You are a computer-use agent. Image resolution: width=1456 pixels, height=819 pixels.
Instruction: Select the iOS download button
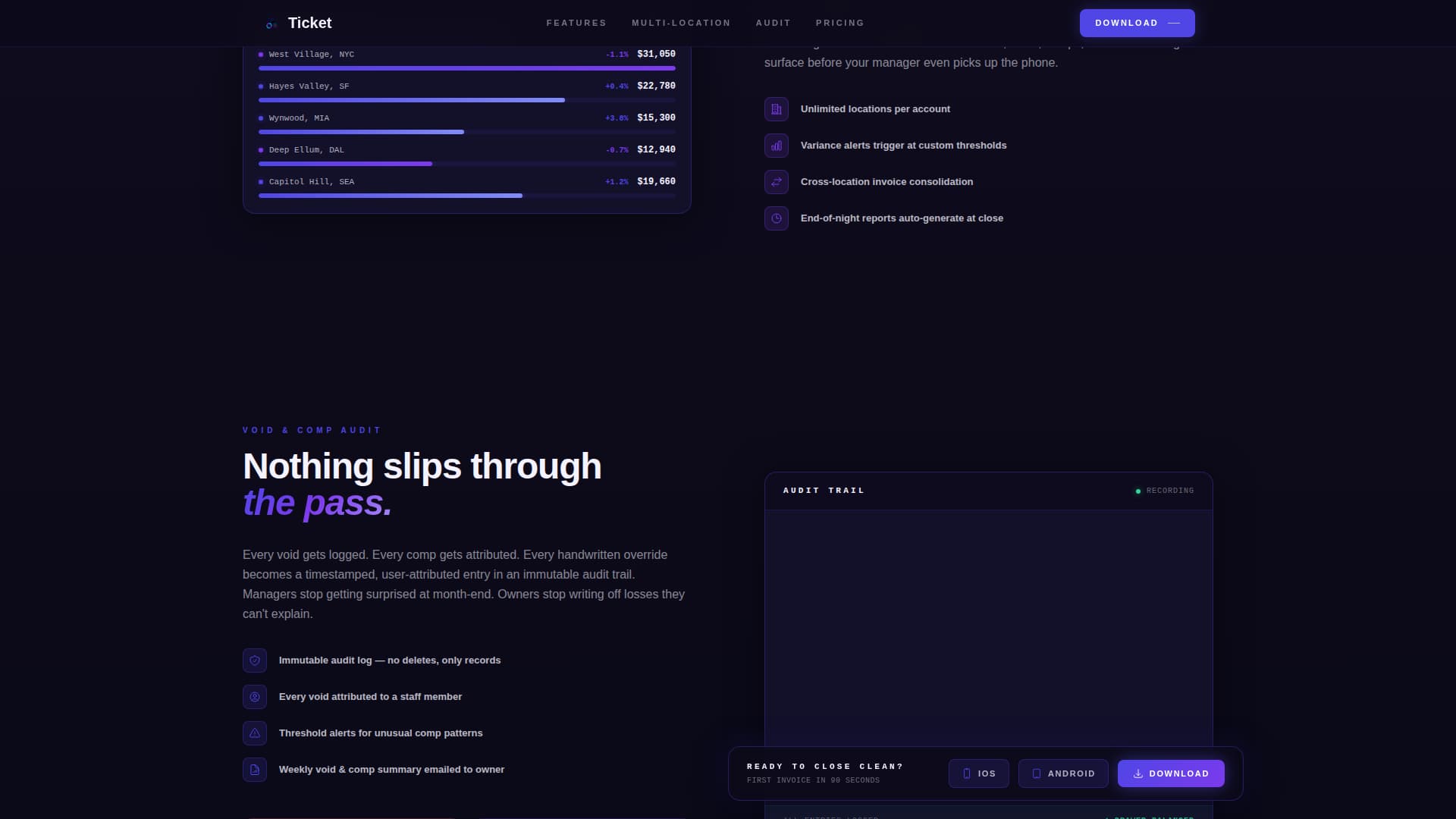[978, 773]
